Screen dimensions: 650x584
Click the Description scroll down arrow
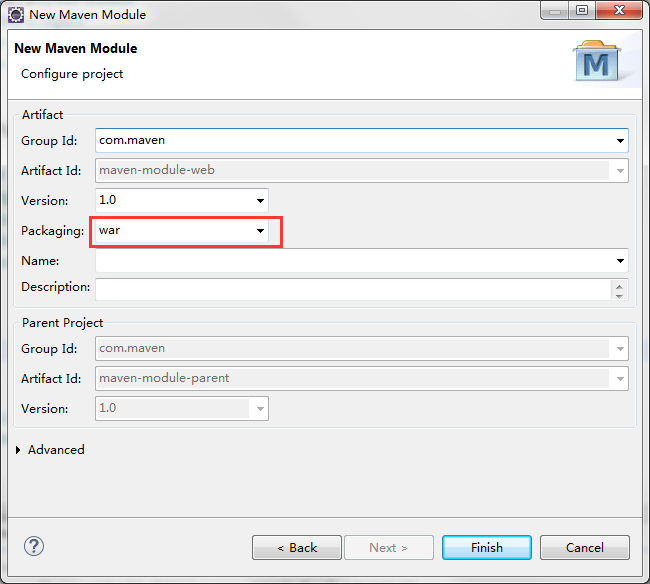point(619,296)
